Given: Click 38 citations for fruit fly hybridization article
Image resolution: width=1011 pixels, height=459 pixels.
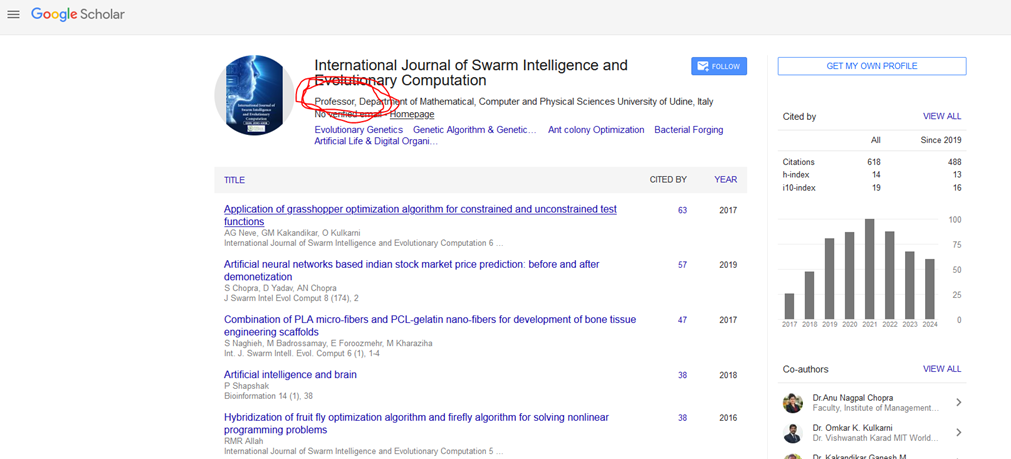Looking at the screenshot, I should tap(682, 418).
